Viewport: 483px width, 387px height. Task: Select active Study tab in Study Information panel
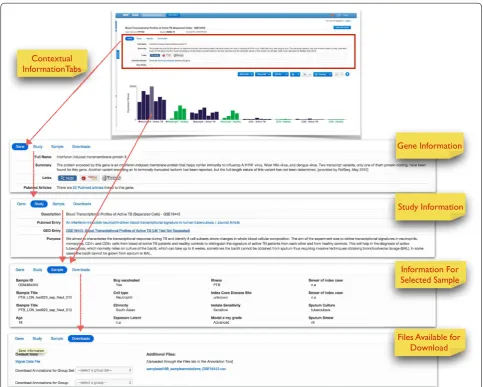pos(39,204)
